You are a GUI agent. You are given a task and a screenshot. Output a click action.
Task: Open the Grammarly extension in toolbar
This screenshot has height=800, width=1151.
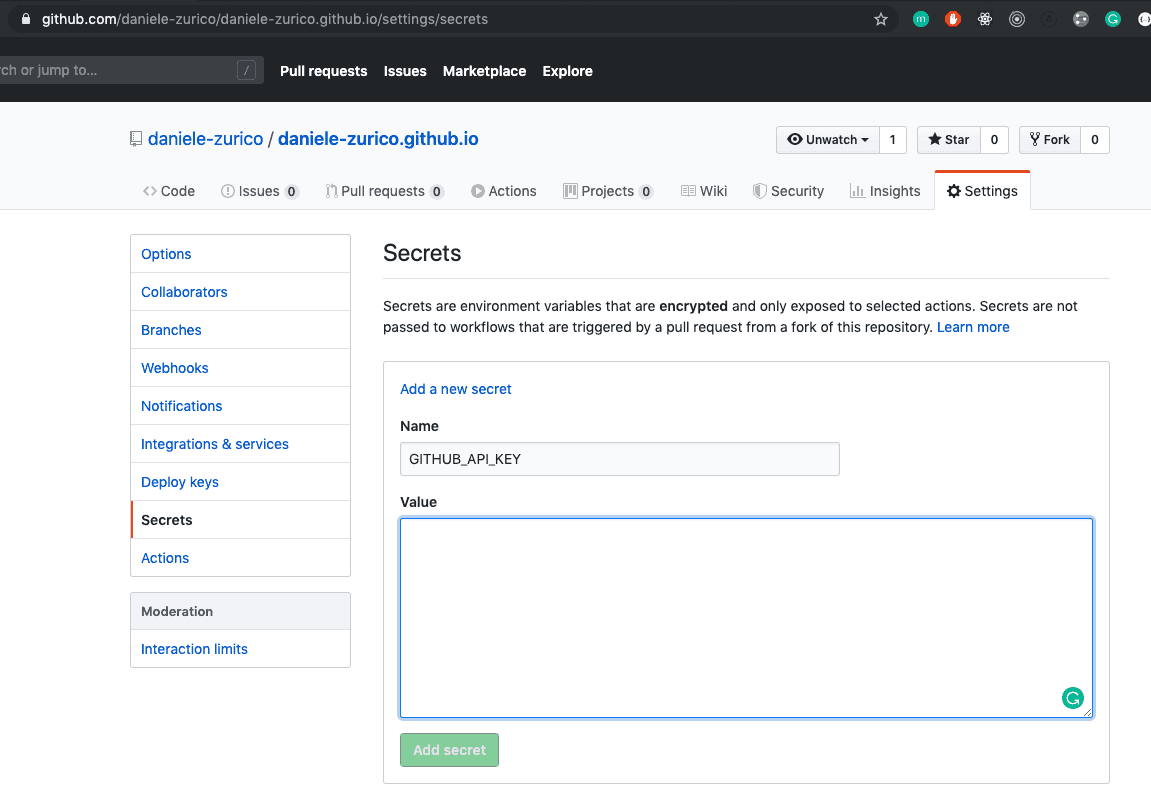click(x=1113, y=19)
